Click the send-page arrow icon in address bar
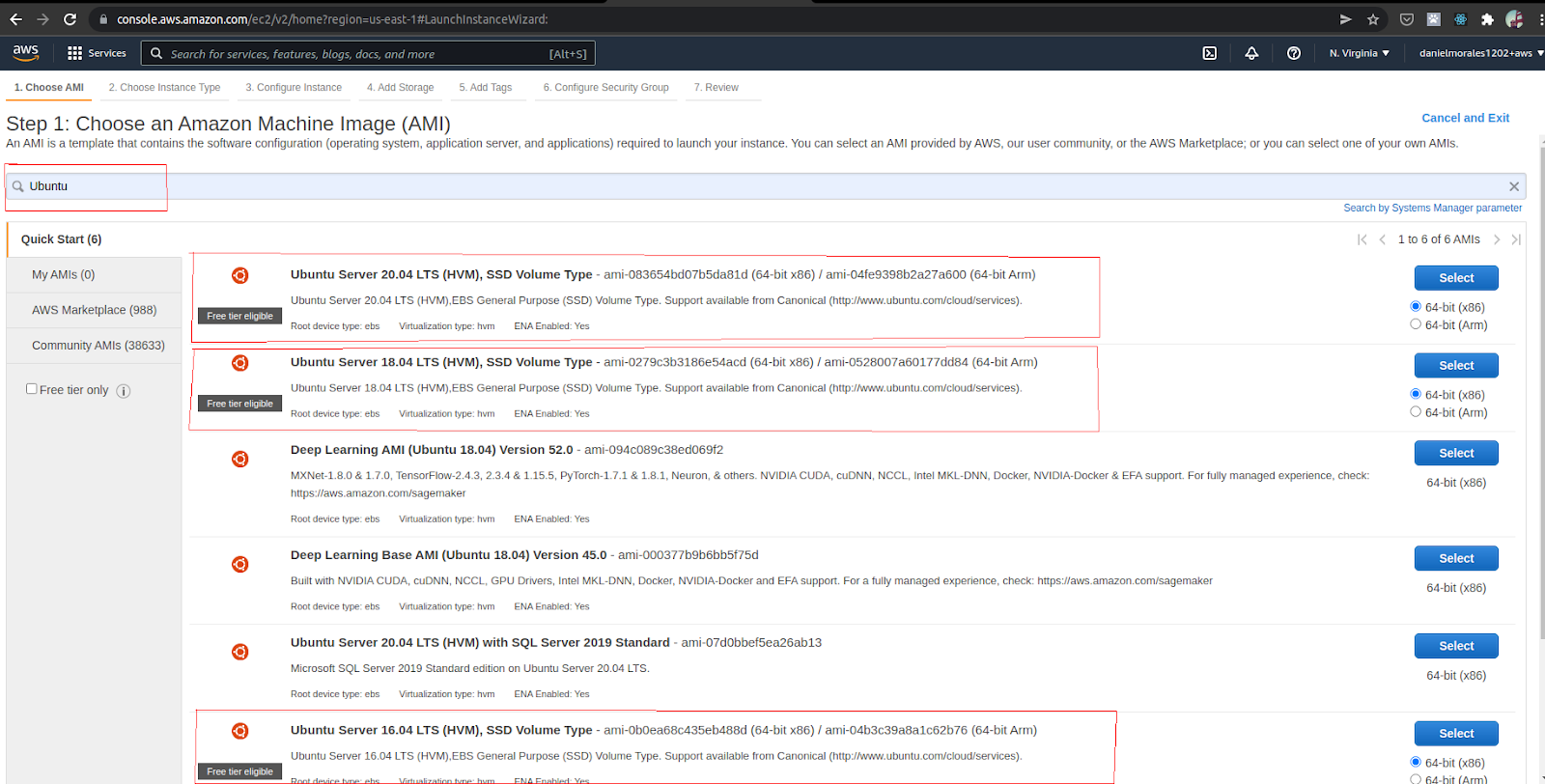Image resolution: width=1545 pixels, height=784 pixels. coord(1346,19)
